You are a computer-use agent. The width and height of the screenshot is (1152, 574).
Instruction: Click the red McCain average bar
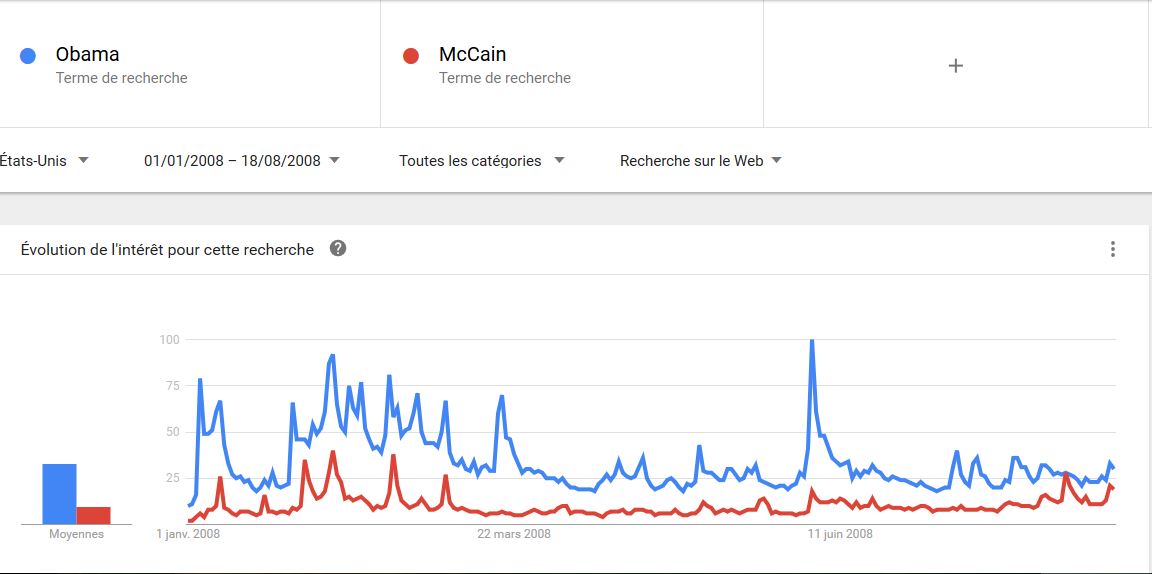(x=93, y=515)
